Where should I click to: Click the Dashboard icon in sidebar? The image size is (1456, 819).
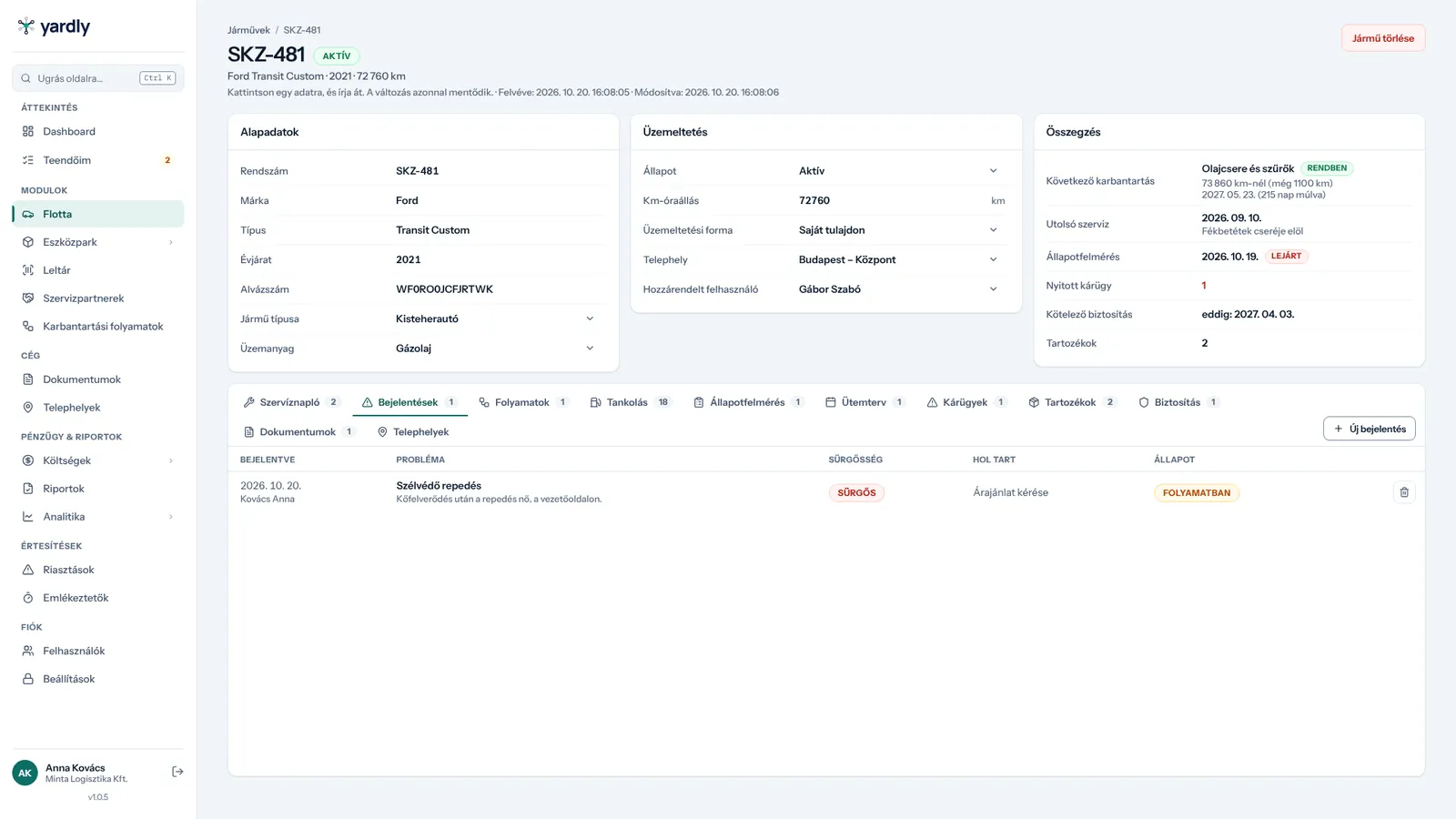(x=28, y=131)
